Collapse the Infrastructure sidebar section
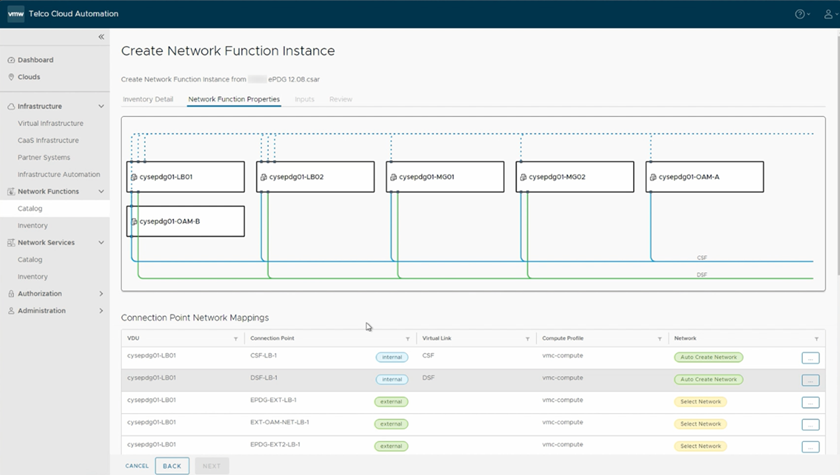The width and height of the screenshot is (840, 475). pos(101,106)
